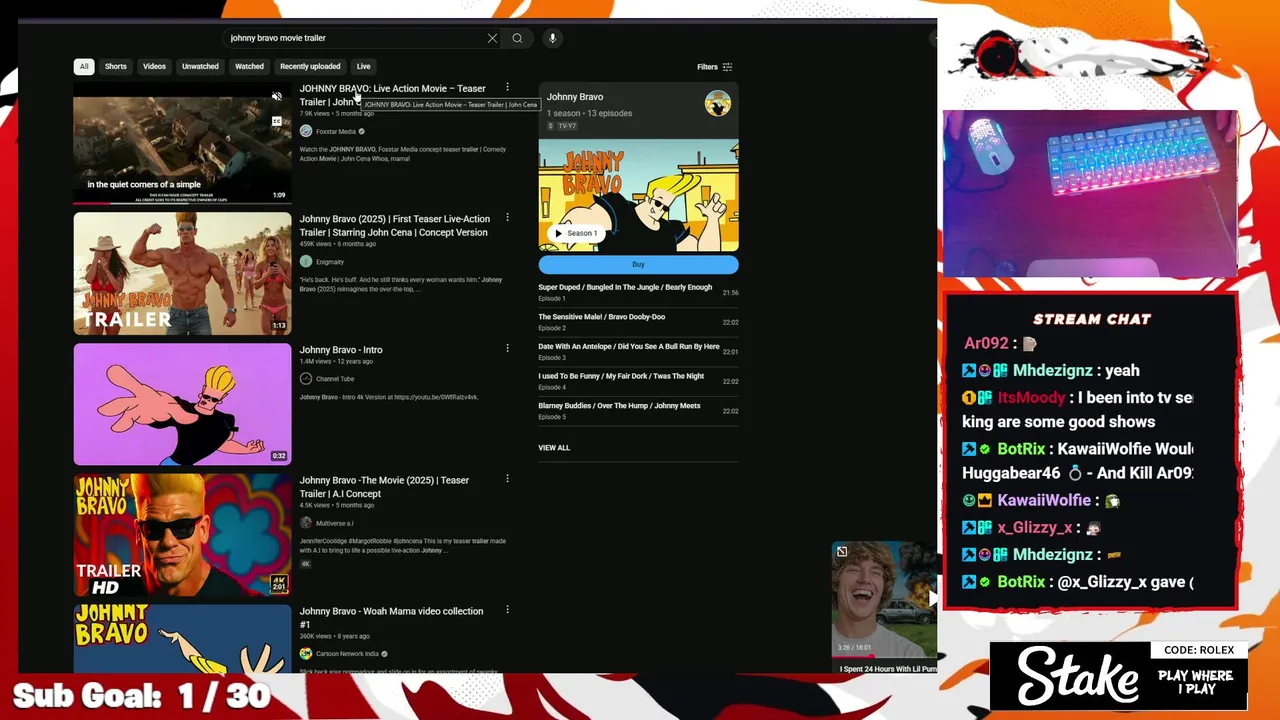Select the Unwatched filter chip
1280x720 pixels.
[200, 67]
